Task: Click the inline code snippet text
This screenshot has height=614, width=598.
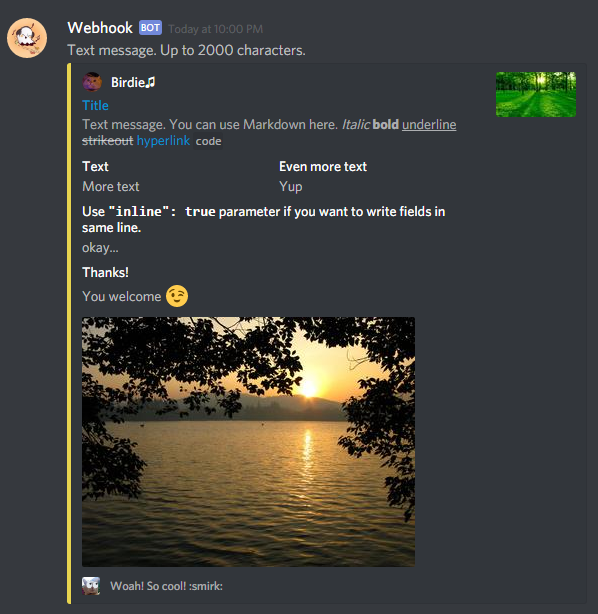Action: pos(208,141)
